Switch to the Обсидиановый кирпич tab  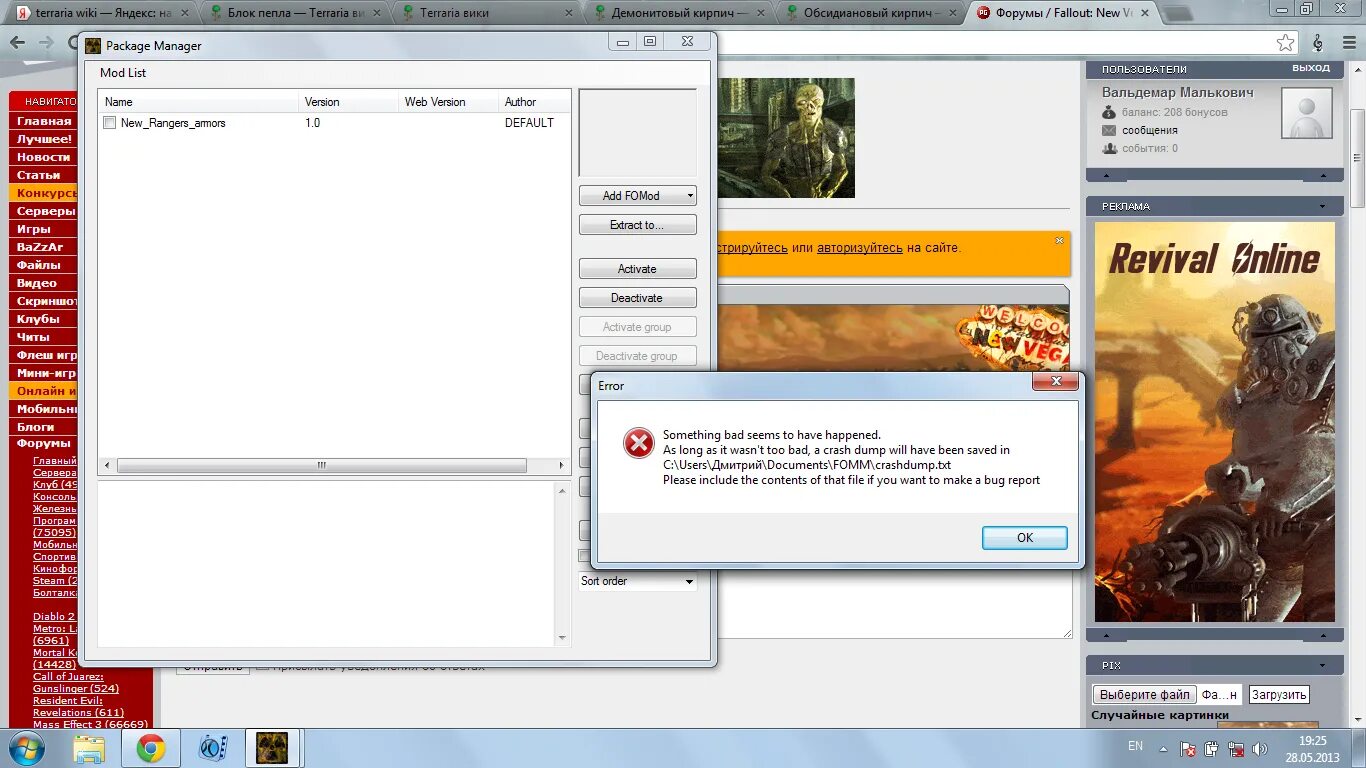[869, 13]
